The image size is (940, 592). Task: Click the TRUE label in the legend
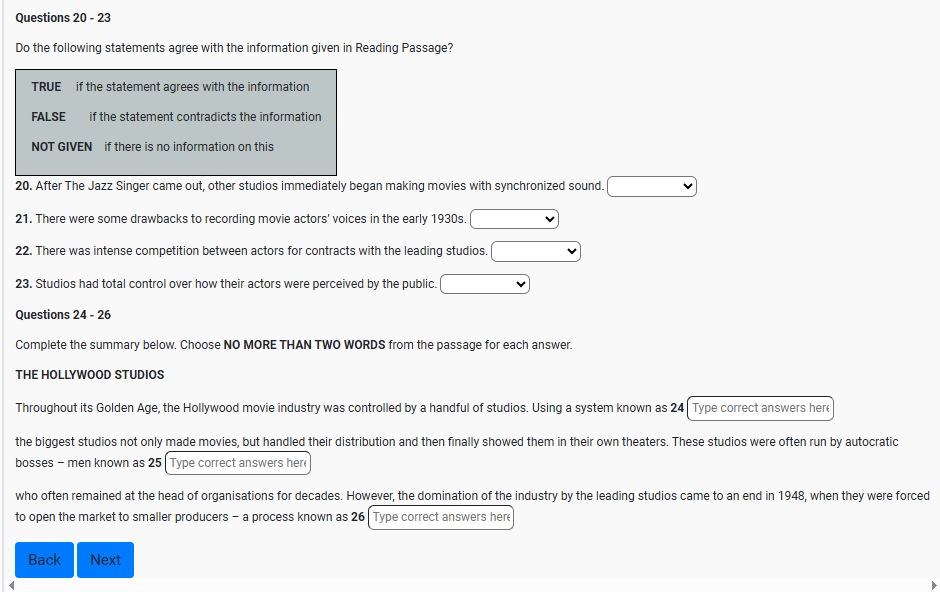46,87
